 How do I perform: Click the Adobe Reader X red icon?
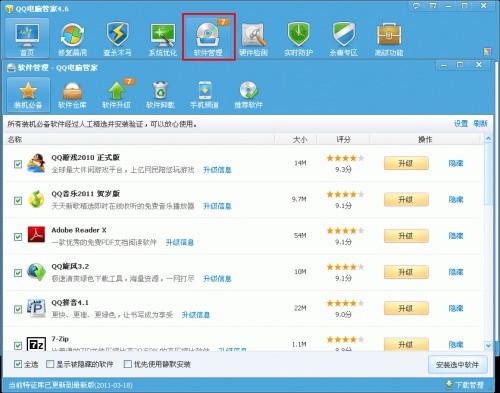click(36, 235)
